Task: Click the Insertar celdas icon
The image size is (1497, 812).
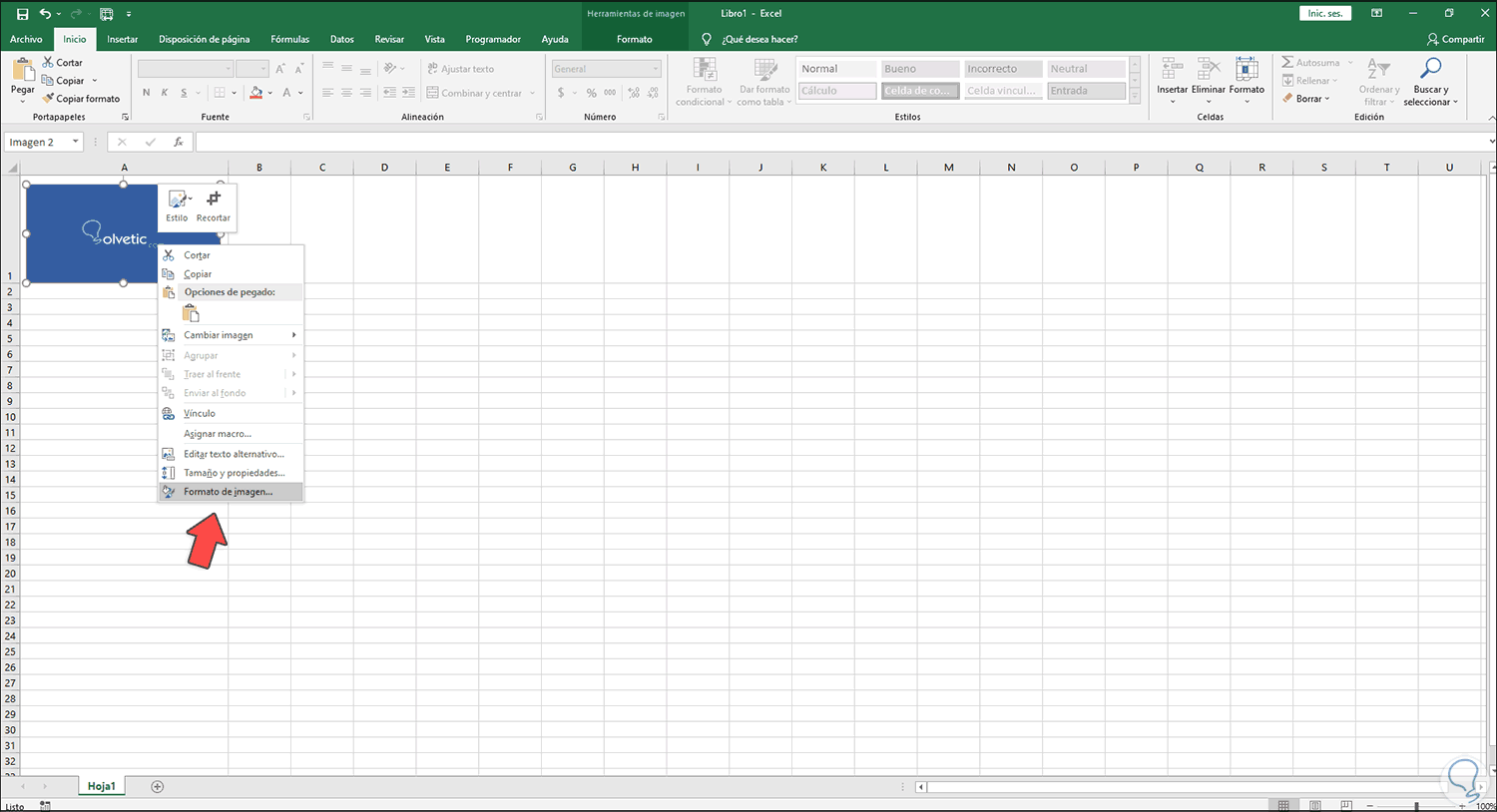Action: click(1172, 69)
